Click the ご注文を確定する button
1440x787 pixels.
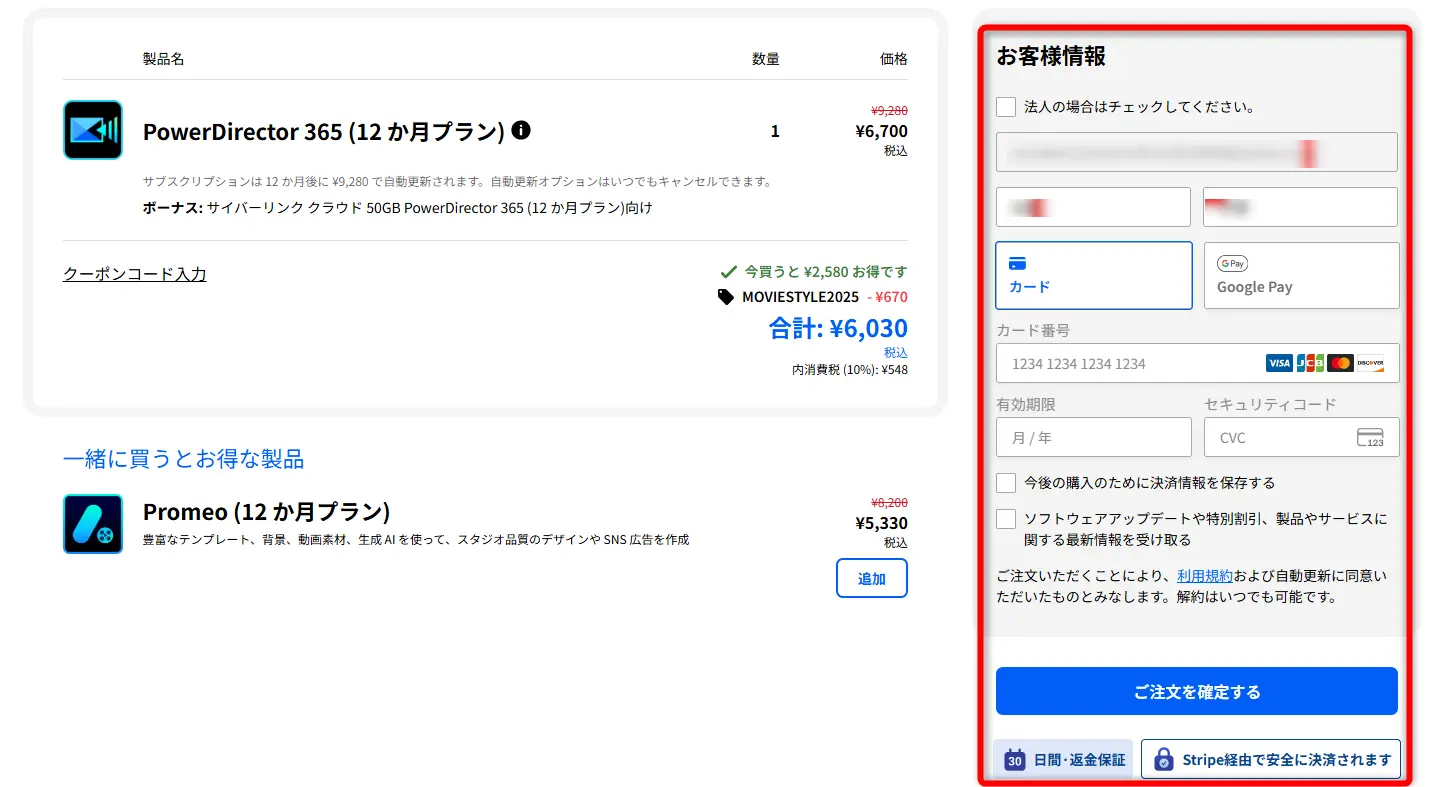click(x=1196, y=691)
